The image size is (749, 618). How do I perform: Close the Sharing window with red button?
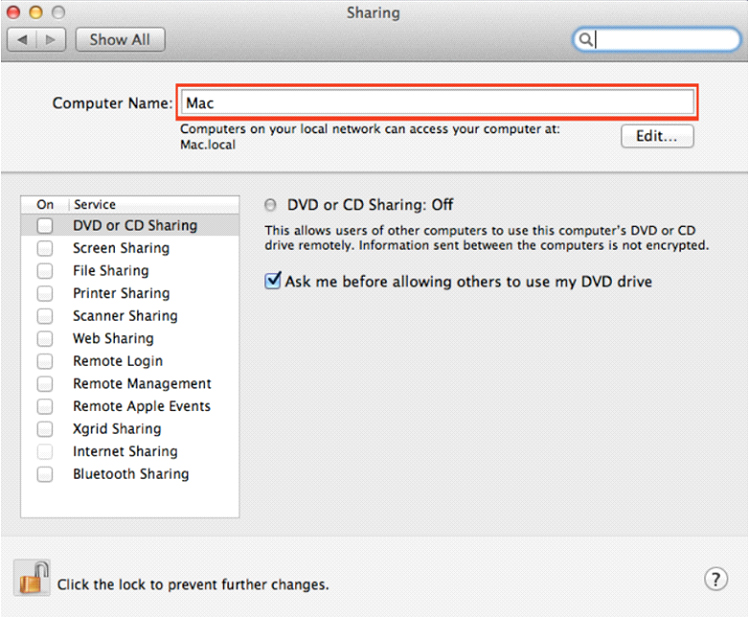click(x=13, y=12)
